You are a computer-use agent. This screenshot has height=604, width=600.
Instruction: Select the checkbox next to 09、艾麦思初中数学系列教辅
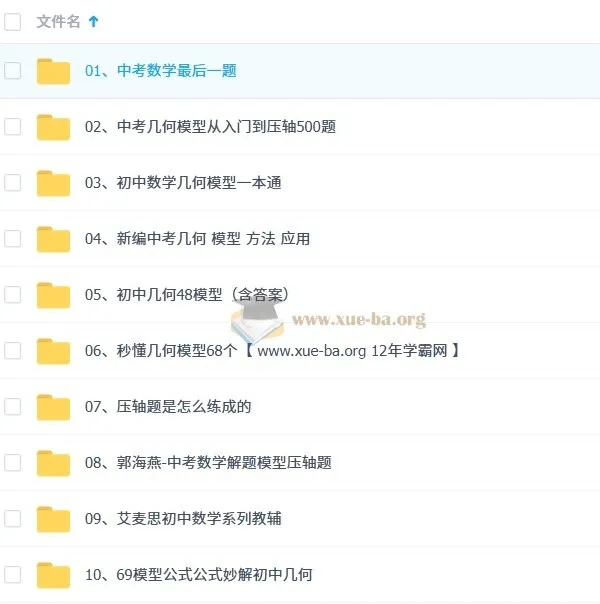point(13,518)
